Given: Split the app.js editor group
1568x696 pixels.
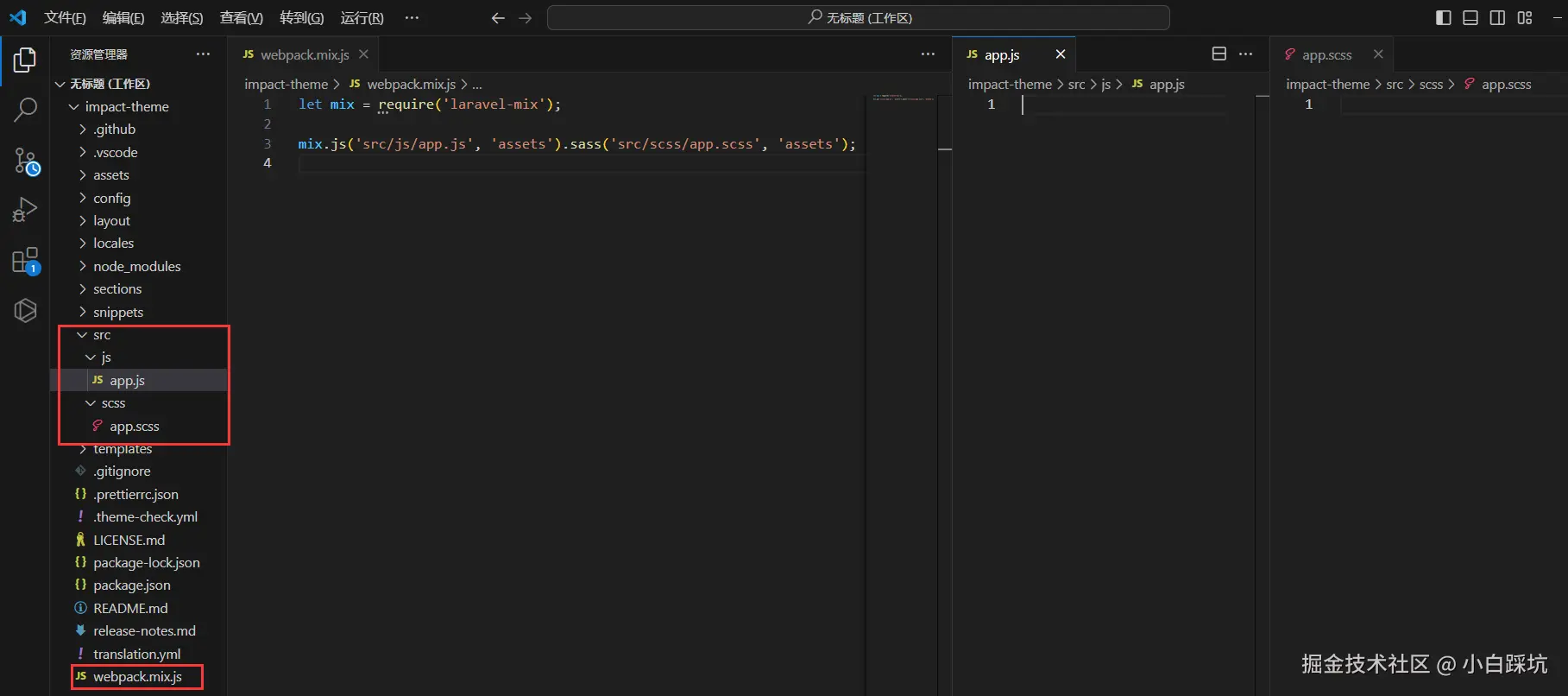Looking at the screenshot, I should (x=1219, y=54).
